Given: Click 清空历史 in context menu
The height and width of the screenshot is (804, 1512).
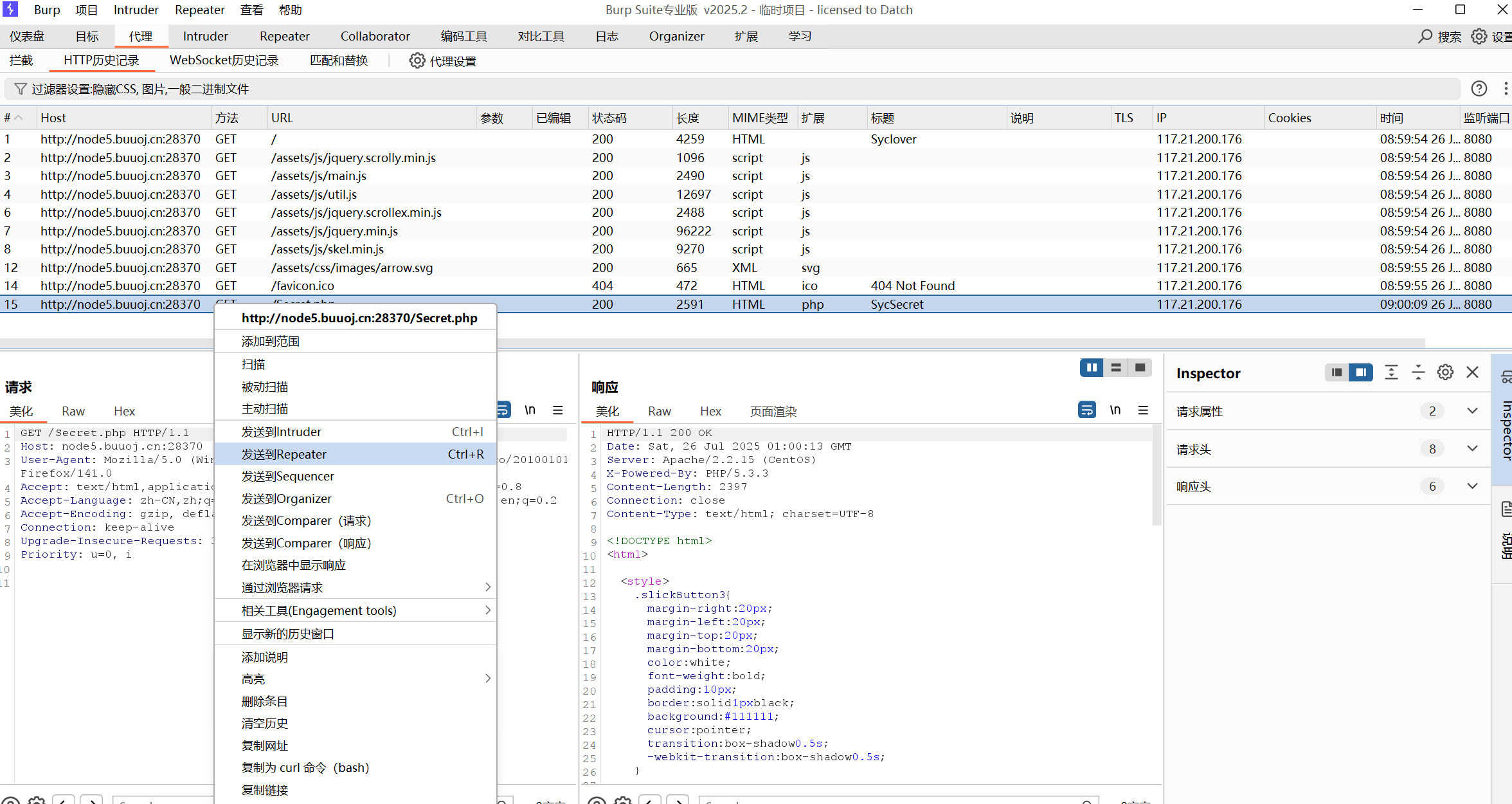Looking at the screenshot, I should 355,723.
